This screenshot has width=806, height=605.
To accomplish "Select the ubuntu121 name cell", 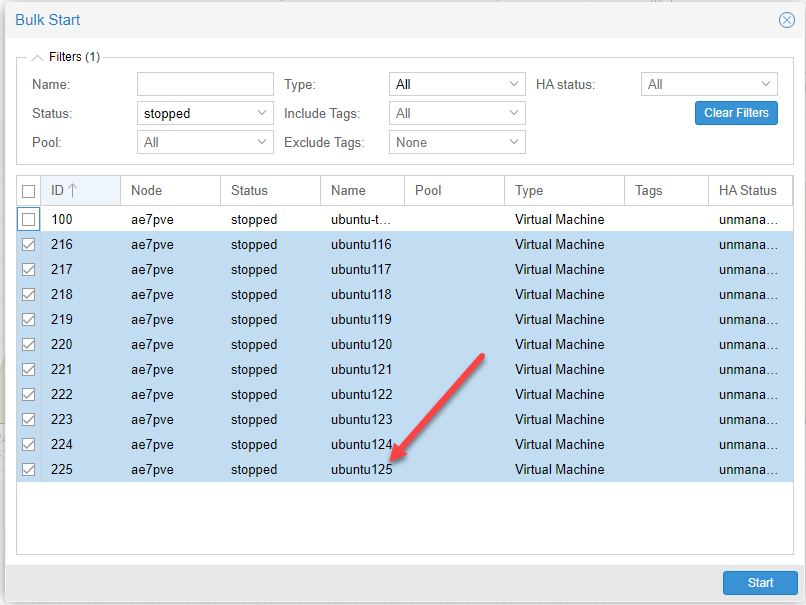I will (361, 370).
